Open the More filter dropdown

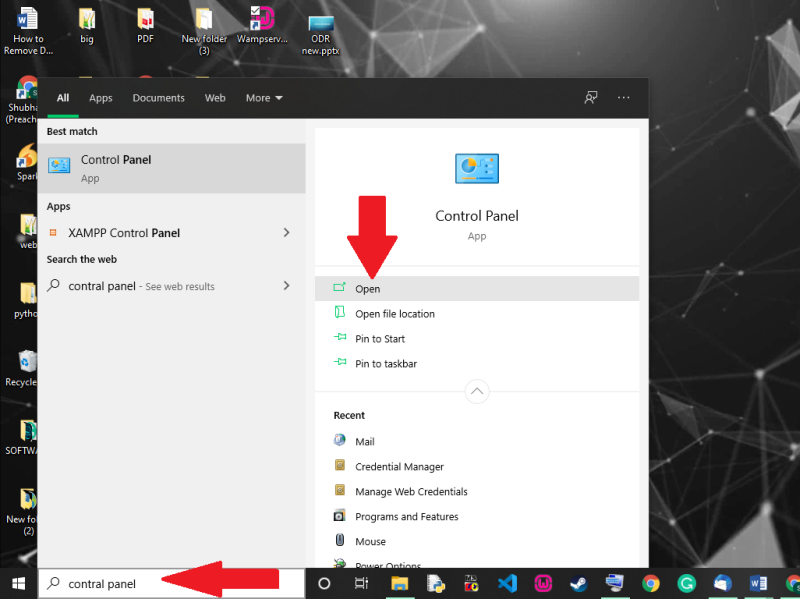[264, 98]
